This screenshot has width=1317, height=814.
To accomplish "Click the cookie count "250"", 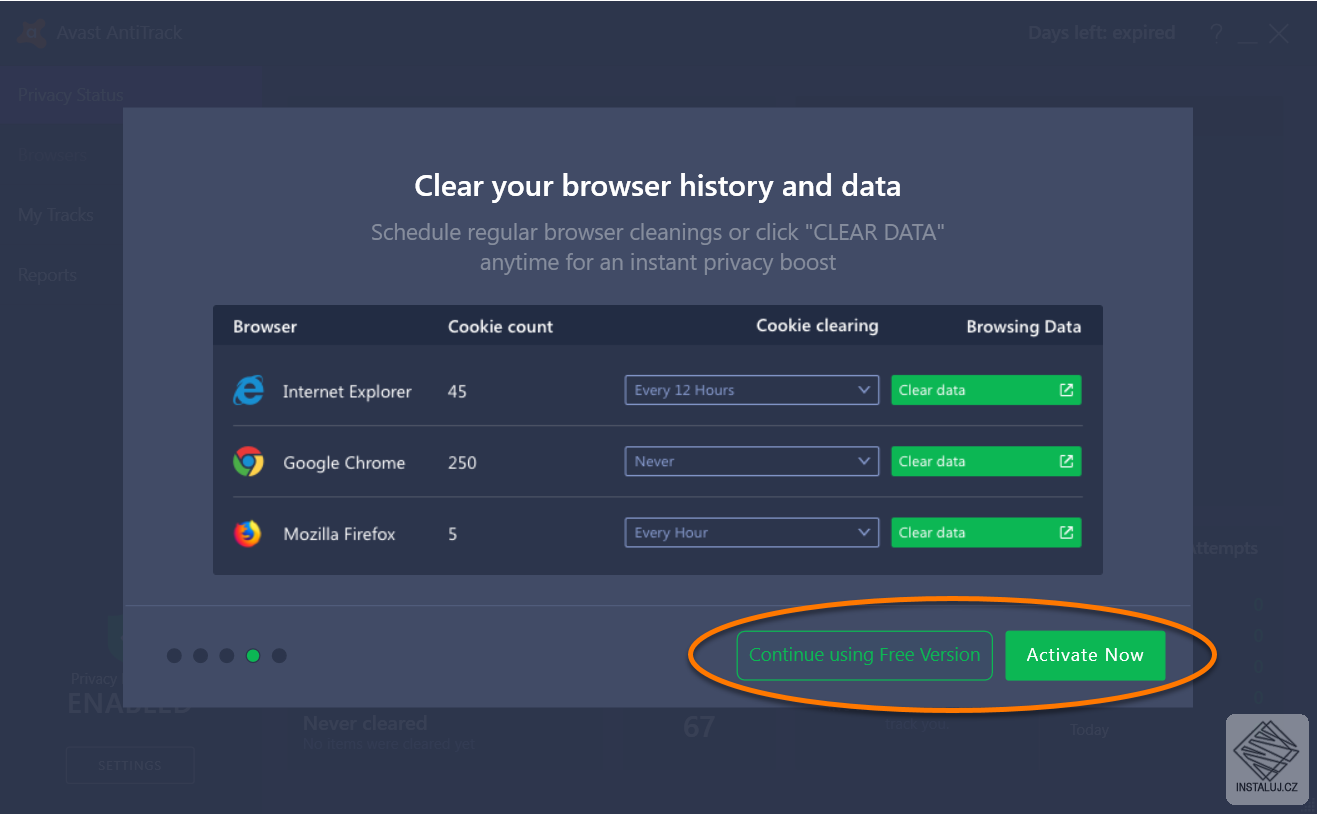I will pyautogui.click(x=462, y=463).
